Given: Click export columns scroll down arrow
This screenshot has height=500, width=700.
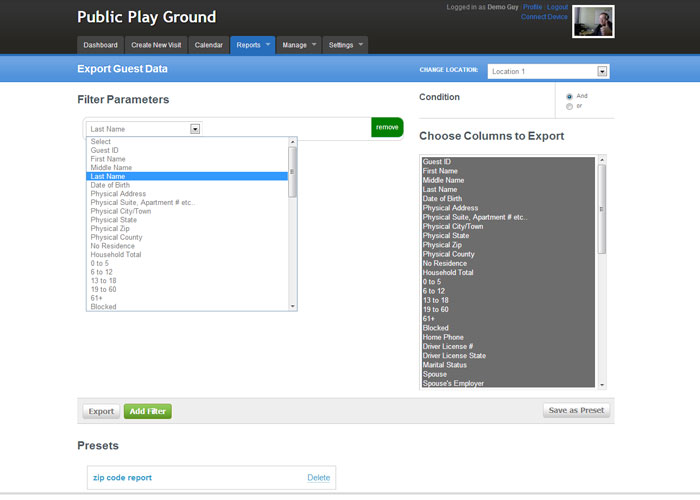Looking at the screenshot, I should (x=602, y=385).
